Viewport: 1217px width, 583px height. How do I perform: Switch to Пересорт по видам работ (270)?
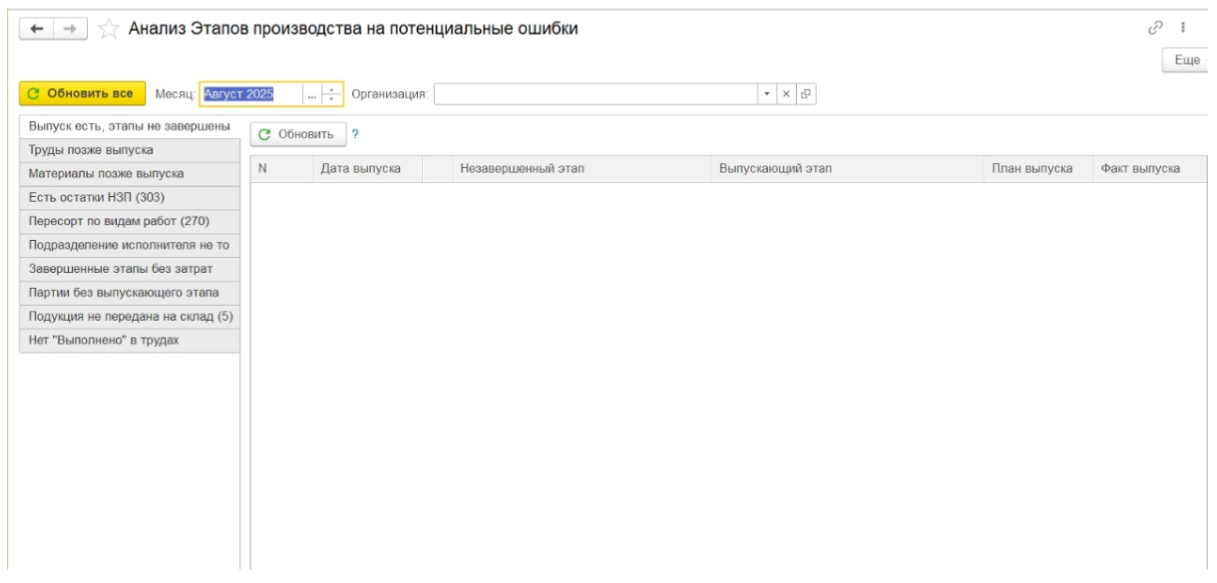pos(130,221)
